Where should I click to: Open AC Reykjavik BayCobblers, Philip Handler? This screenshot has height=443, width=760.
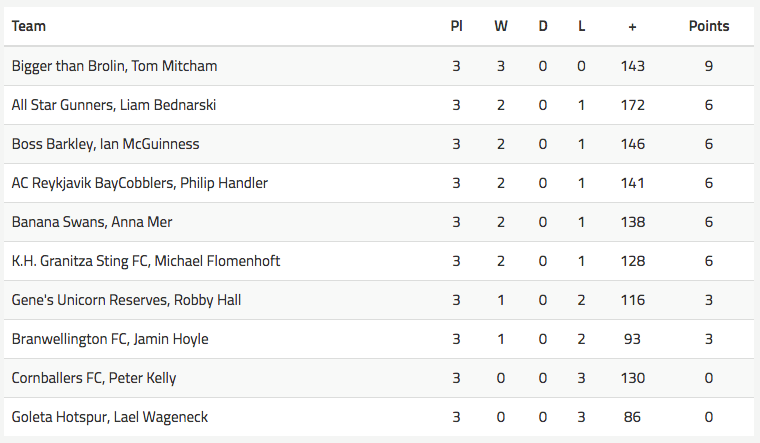click(x=140, y=183)
